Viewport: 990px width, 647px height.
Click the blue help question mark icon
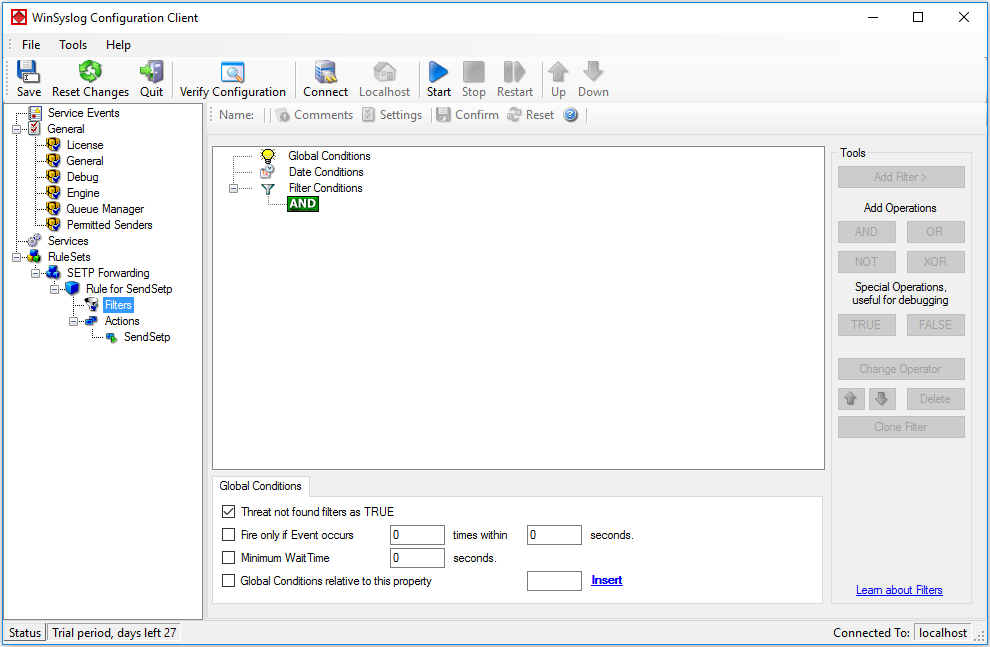[571, 115]
